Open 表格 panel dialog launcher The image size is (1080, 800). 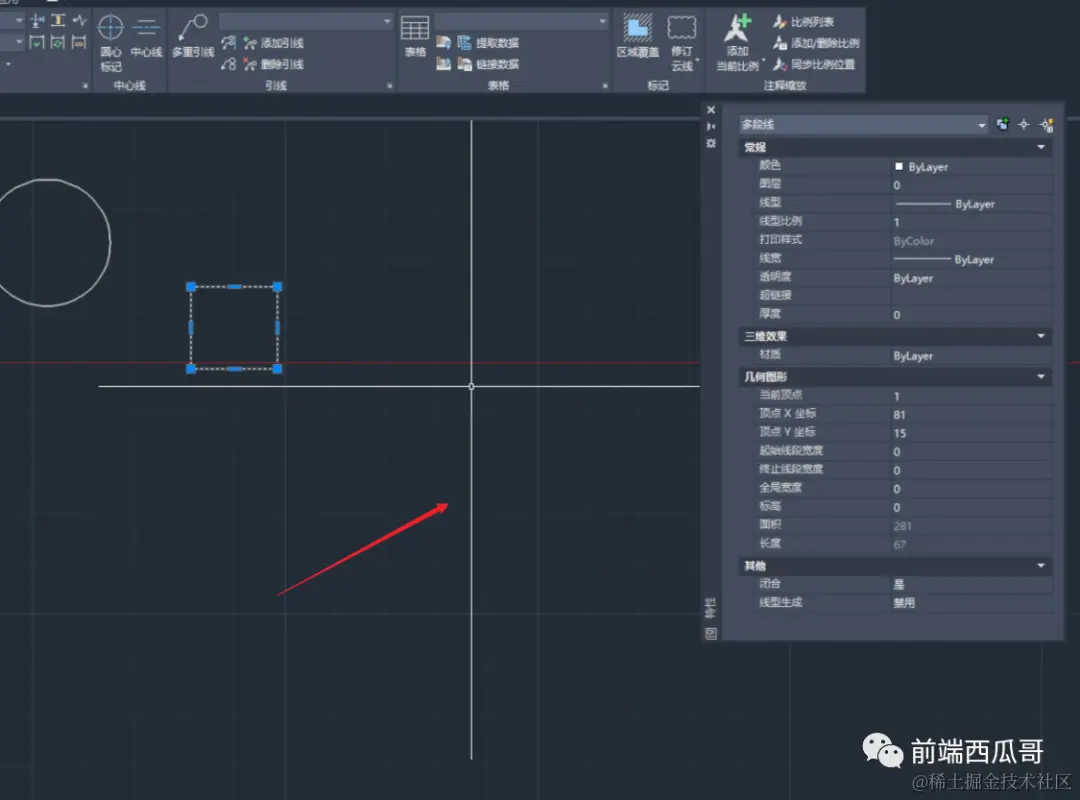tap(605, 86)
